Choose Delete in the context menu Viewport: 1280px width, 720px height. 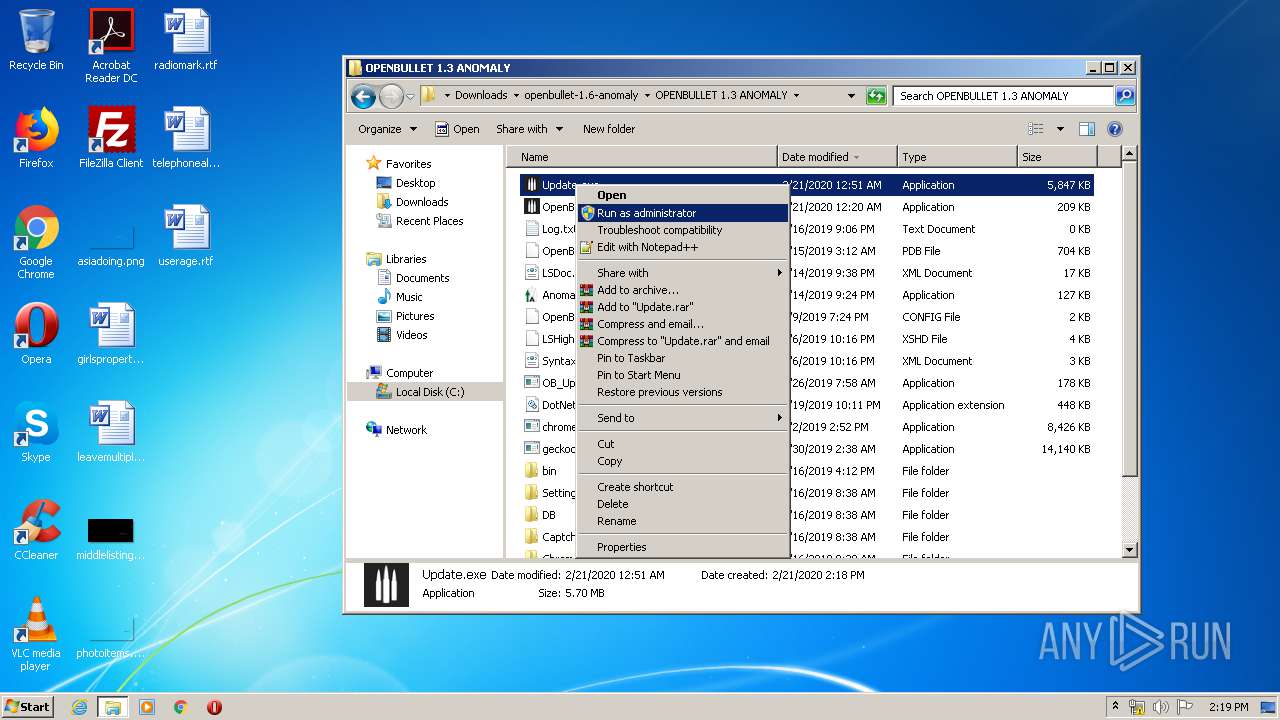[684, 504]
